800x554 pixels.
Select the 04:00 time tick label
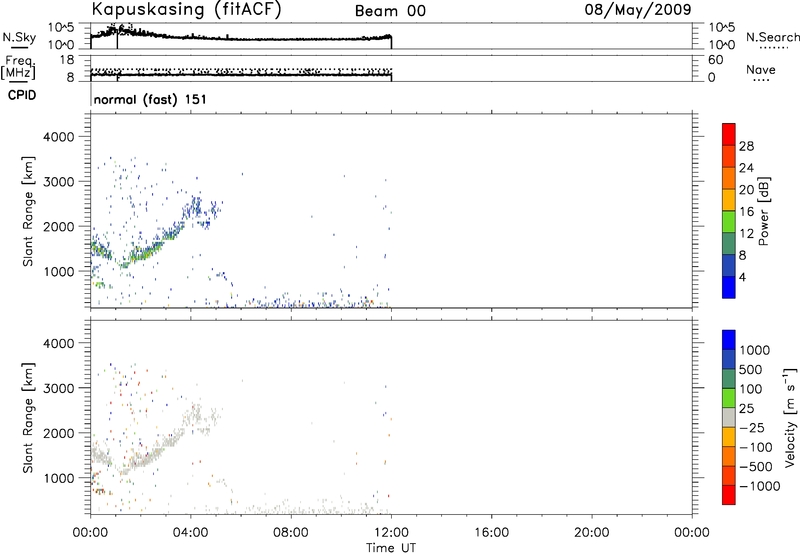pyautogui.click(x=191, y=533)
